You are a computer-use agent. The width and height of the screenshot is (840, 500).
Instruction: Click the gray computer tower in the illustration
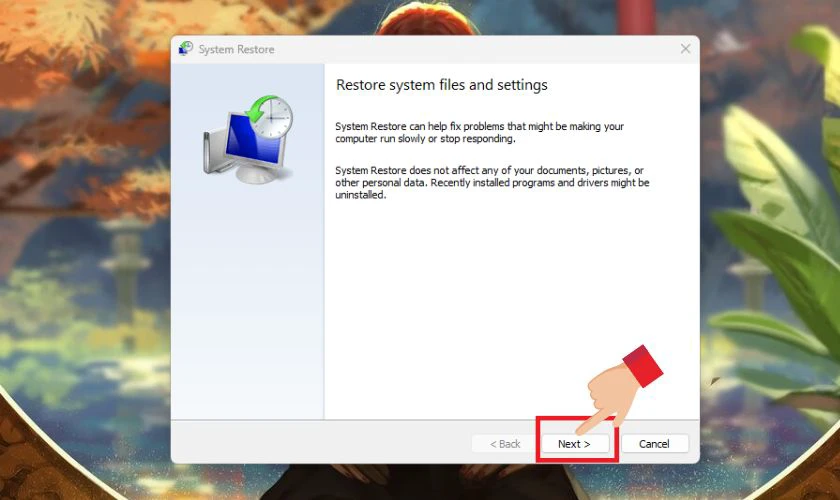[212, 153]
